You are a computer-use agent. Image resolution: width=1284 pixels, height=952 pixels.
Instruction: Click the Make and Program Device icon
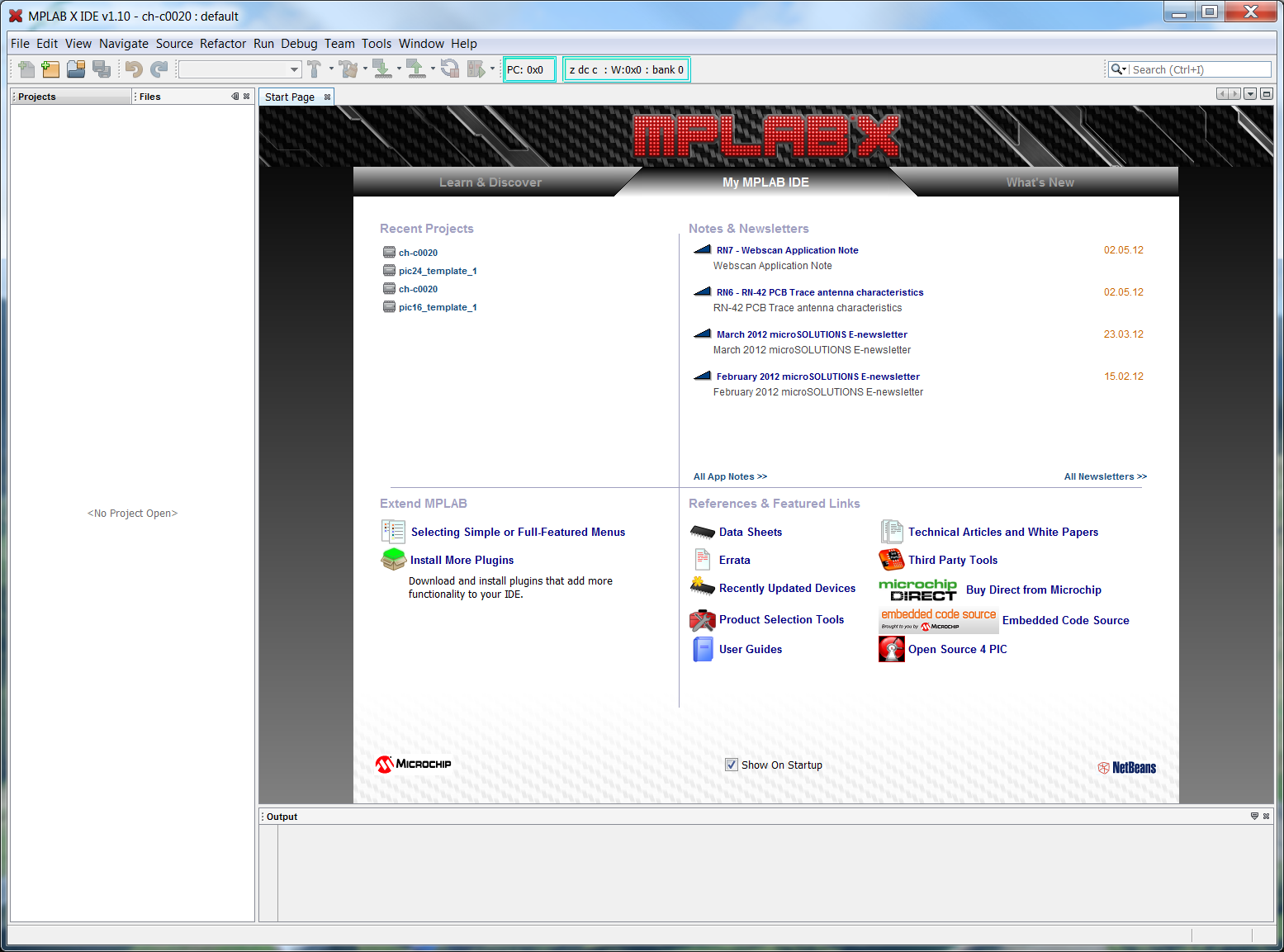tap(382, 69)
